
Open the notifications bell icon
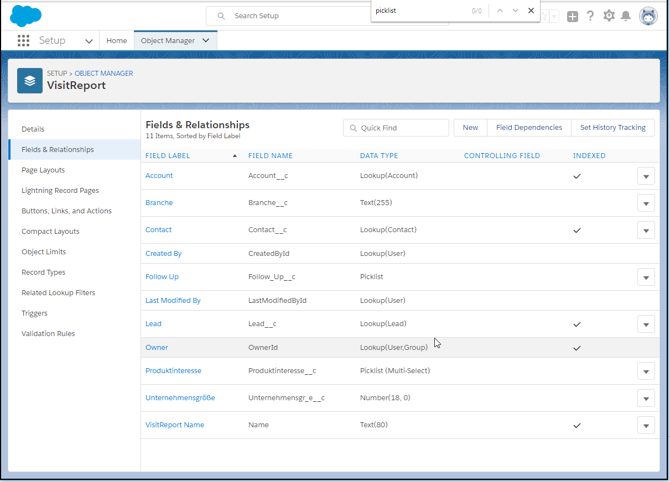click(x=626, y=16)
